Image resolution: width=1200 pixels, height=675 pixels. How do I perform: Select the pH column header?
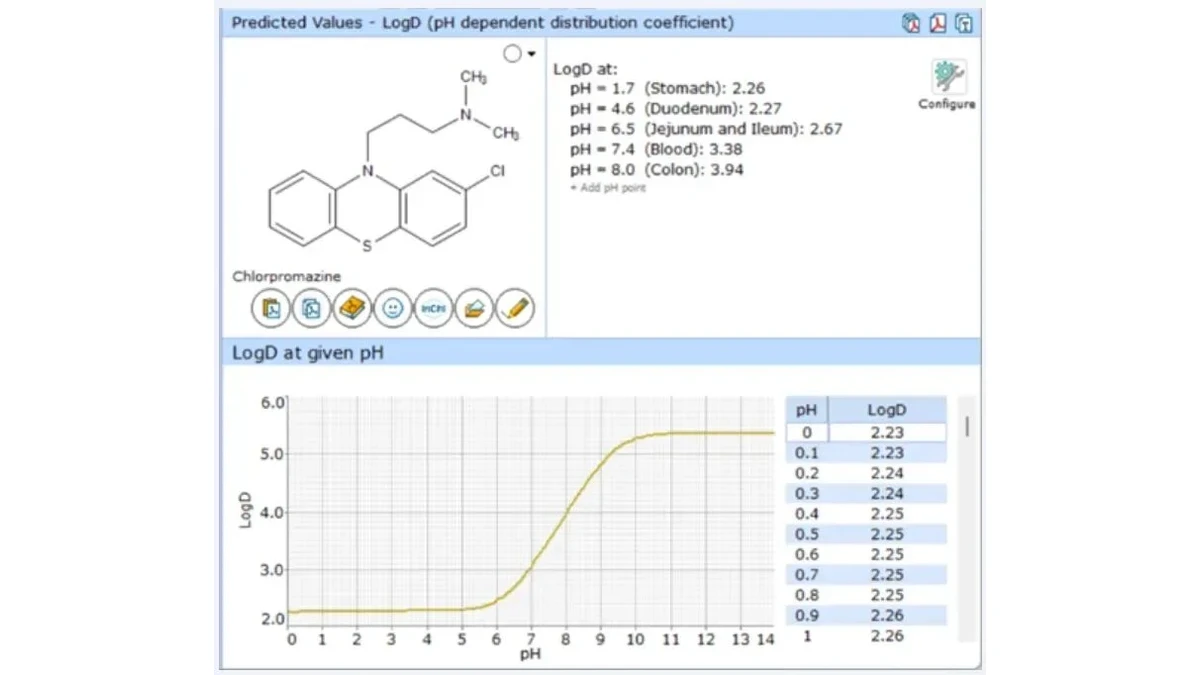point(807,410)
